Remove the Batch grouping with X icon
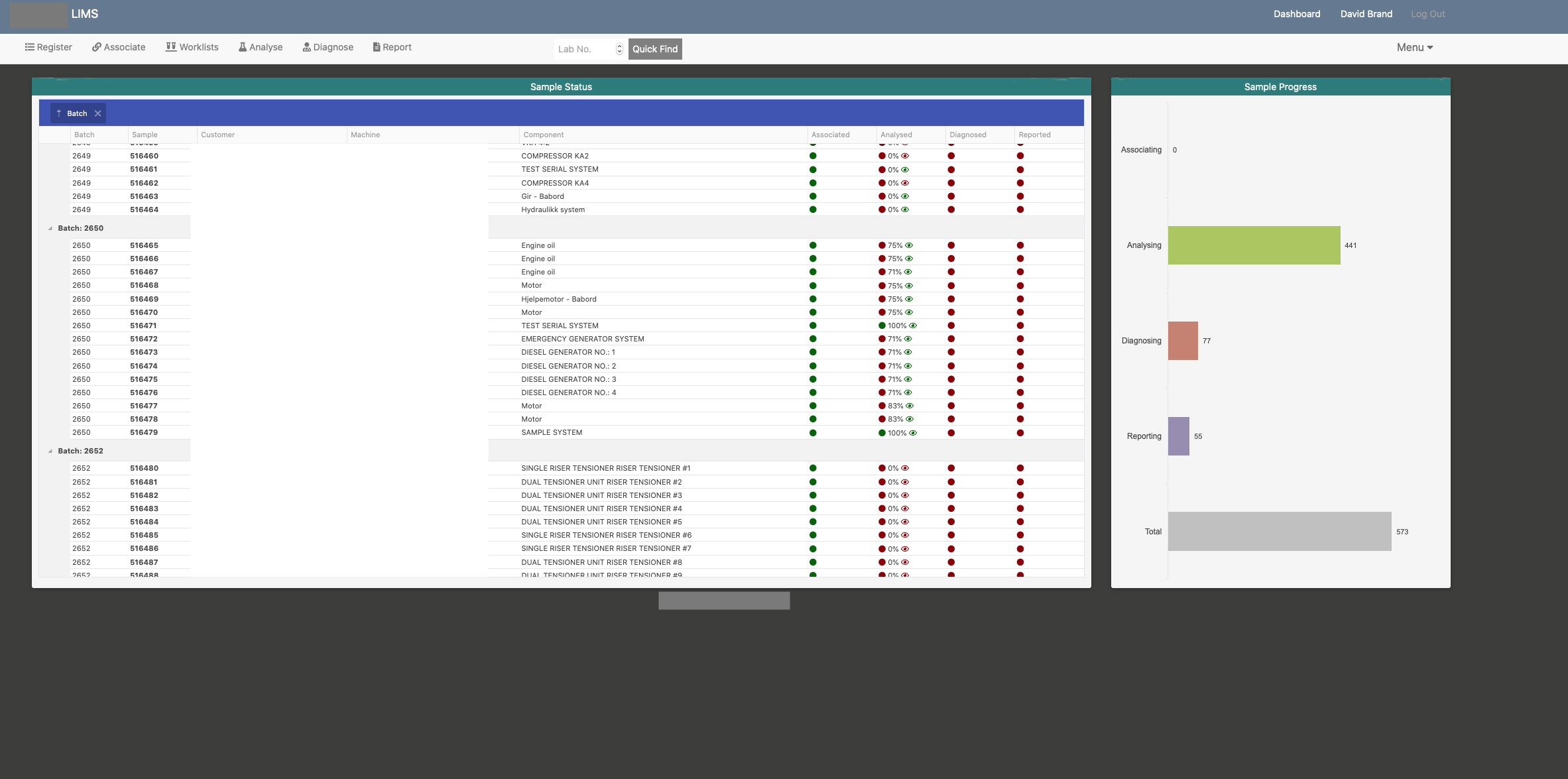The image size is (1568, 779). click(98, 113)
